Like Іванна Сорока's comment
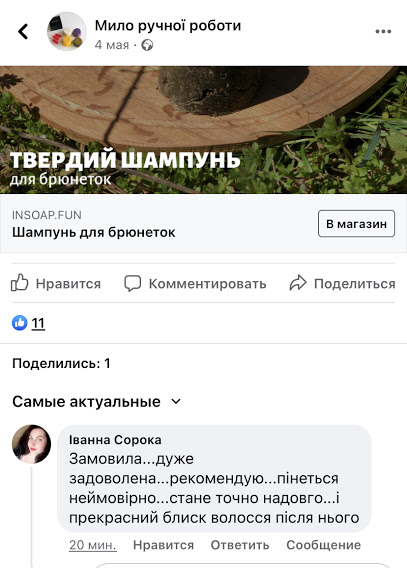Viewport: 407px width, 568px height. click(x=163, y=545)
